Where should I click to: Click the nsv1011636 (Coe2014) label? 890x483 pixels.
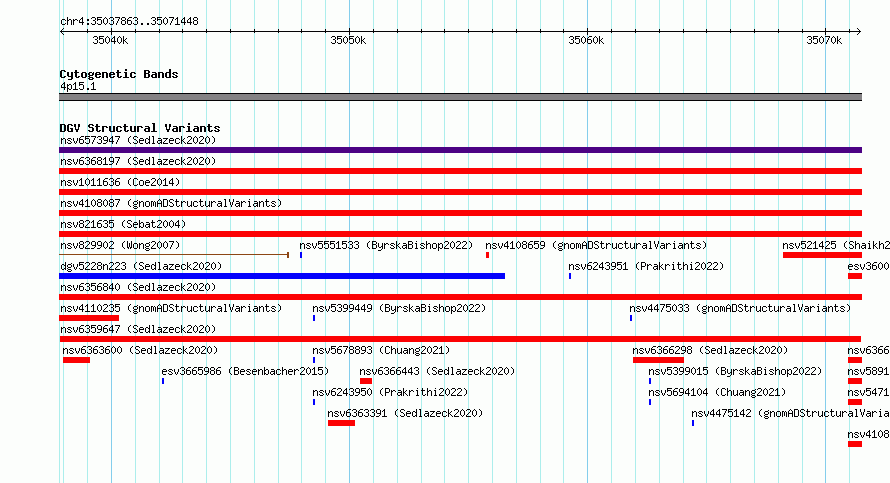pyautogui.click(x=120, y=182)
